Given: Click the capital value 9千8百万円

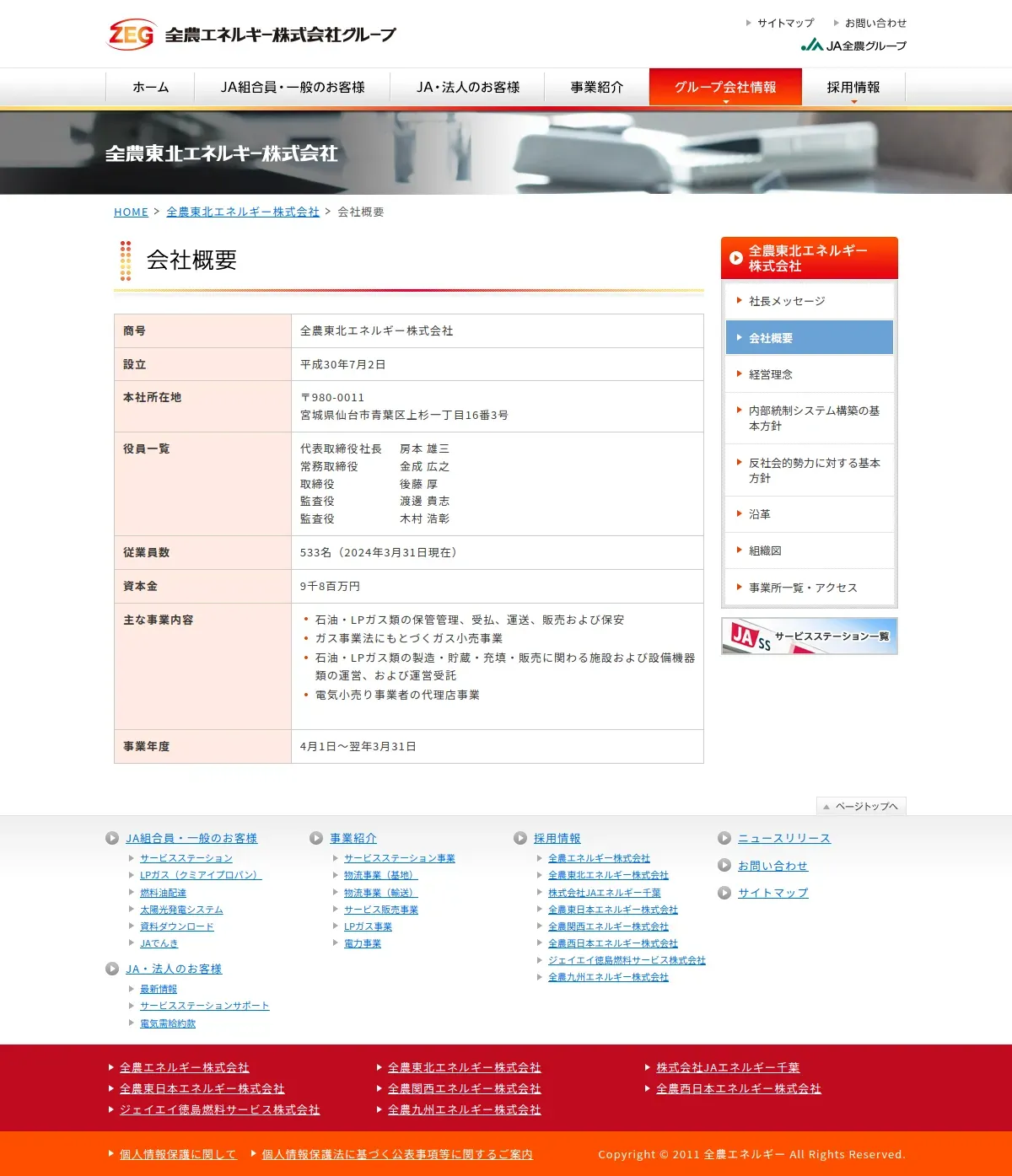Looking at the screenshot, I should pyautogui.click(x=330, y=586).
